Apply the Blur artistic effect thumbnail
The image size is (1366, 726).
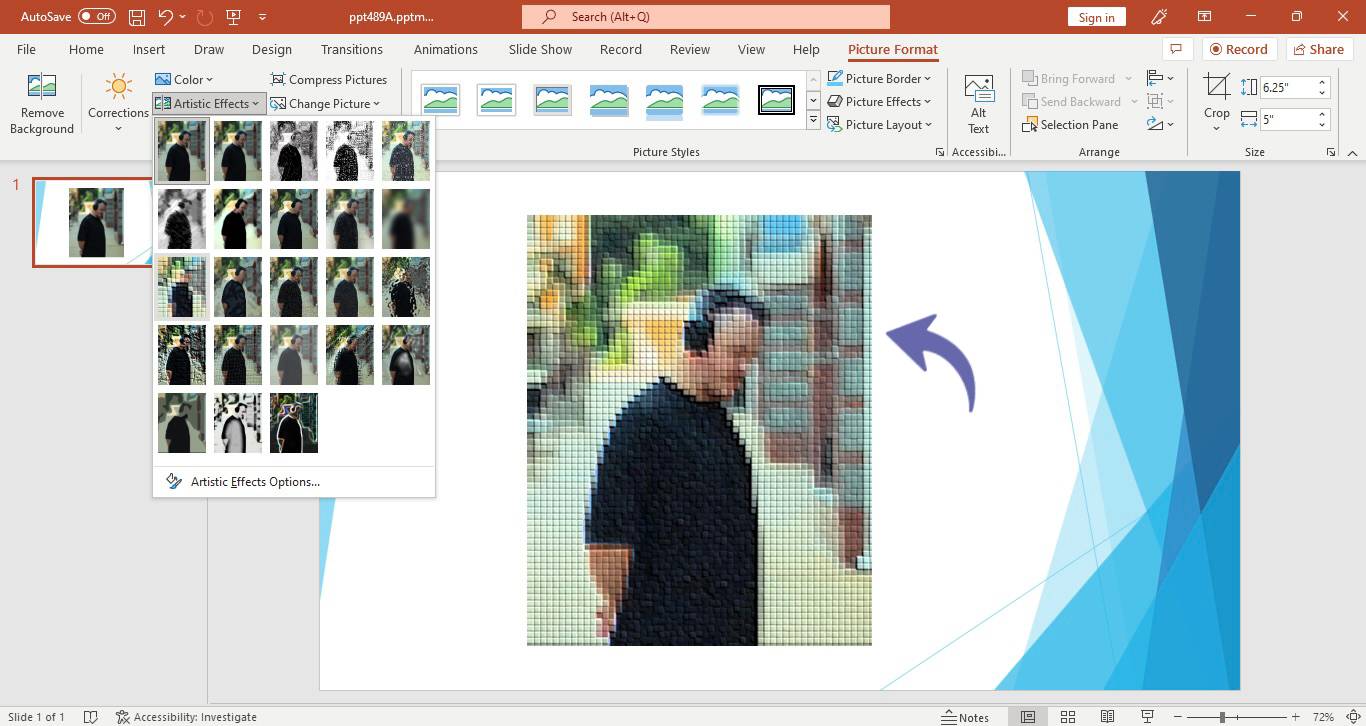click(406, 219)
